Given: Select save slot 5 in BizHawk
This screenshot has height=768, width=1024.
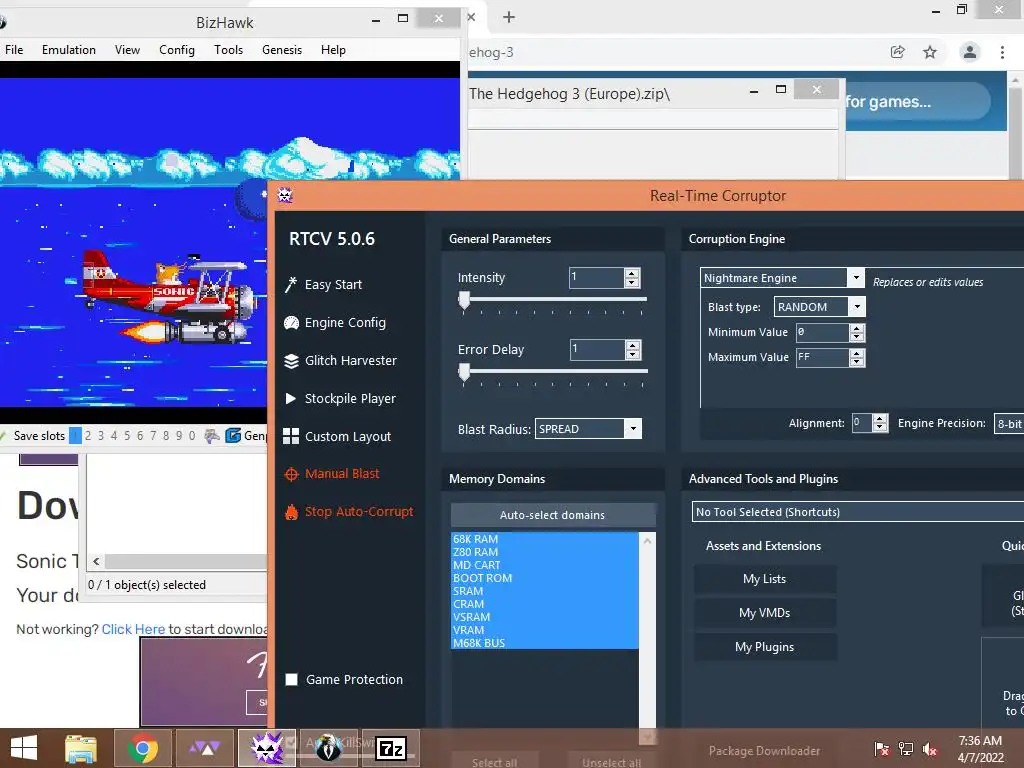Looking at the screenshot, I should [127, 436].
